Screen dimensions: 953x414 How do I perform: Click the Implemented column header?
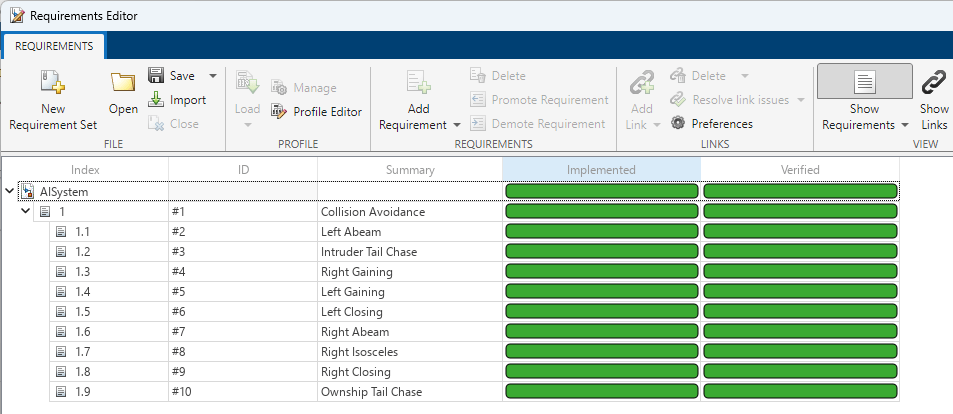pyautogui.click(x=601, y=170)
